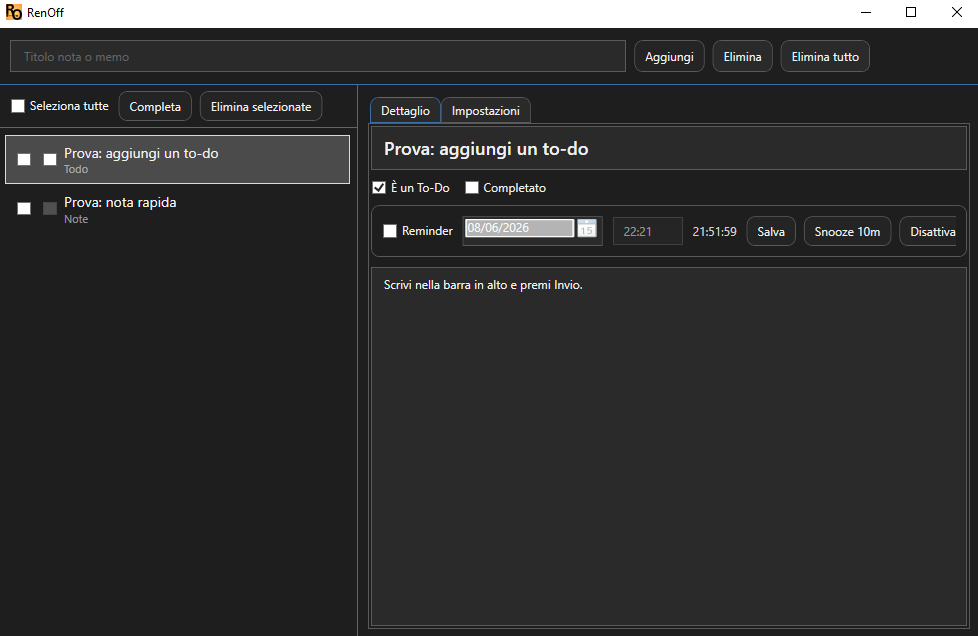Open the date picker calendar icon
The width and height of the screenshot is (978, 636).
(x=586, y=228)
